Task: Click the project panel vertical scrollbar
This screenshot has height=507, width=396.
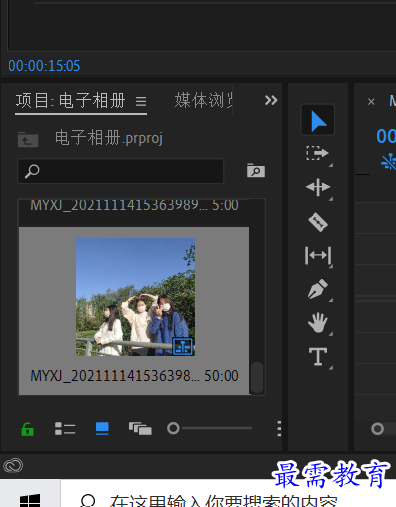Action: pyautogui.click(x=257, y=377)
